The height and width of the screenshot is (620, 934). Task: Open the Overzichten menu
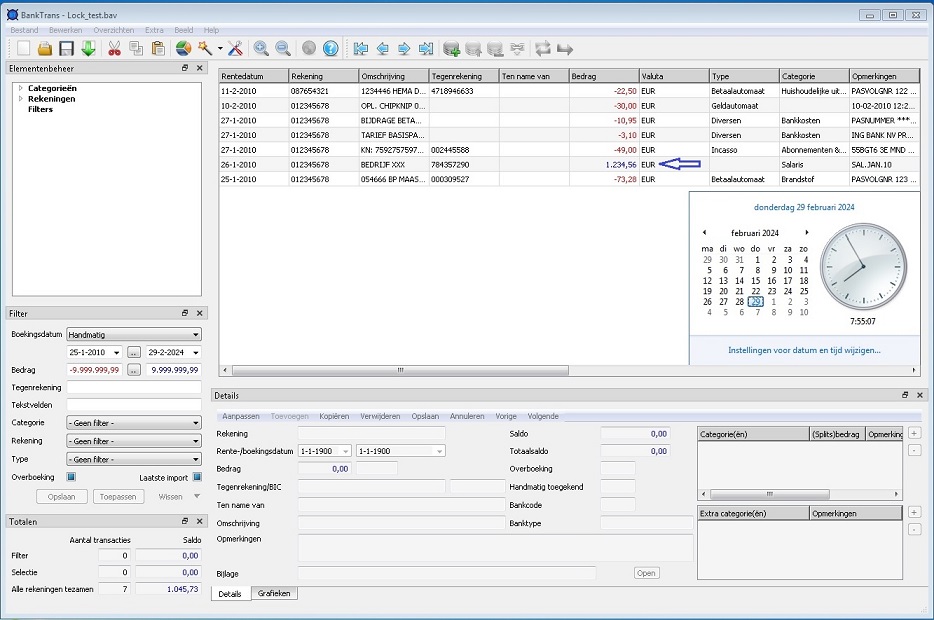pyautogui.click(x=114, y=31)
